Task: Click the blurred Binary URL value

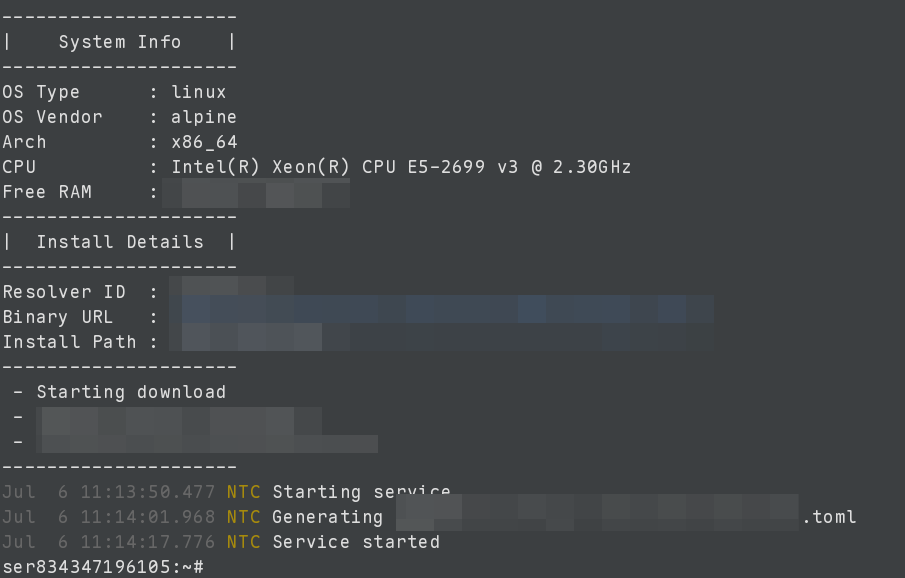Action: tap(440, 317)
